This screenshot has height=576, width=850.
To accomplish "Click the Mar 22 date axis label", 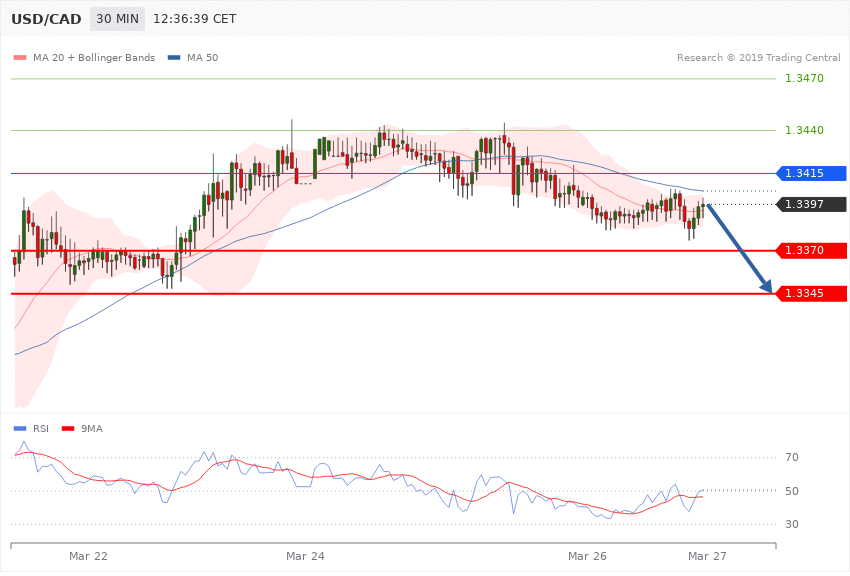I will (88, 556).
